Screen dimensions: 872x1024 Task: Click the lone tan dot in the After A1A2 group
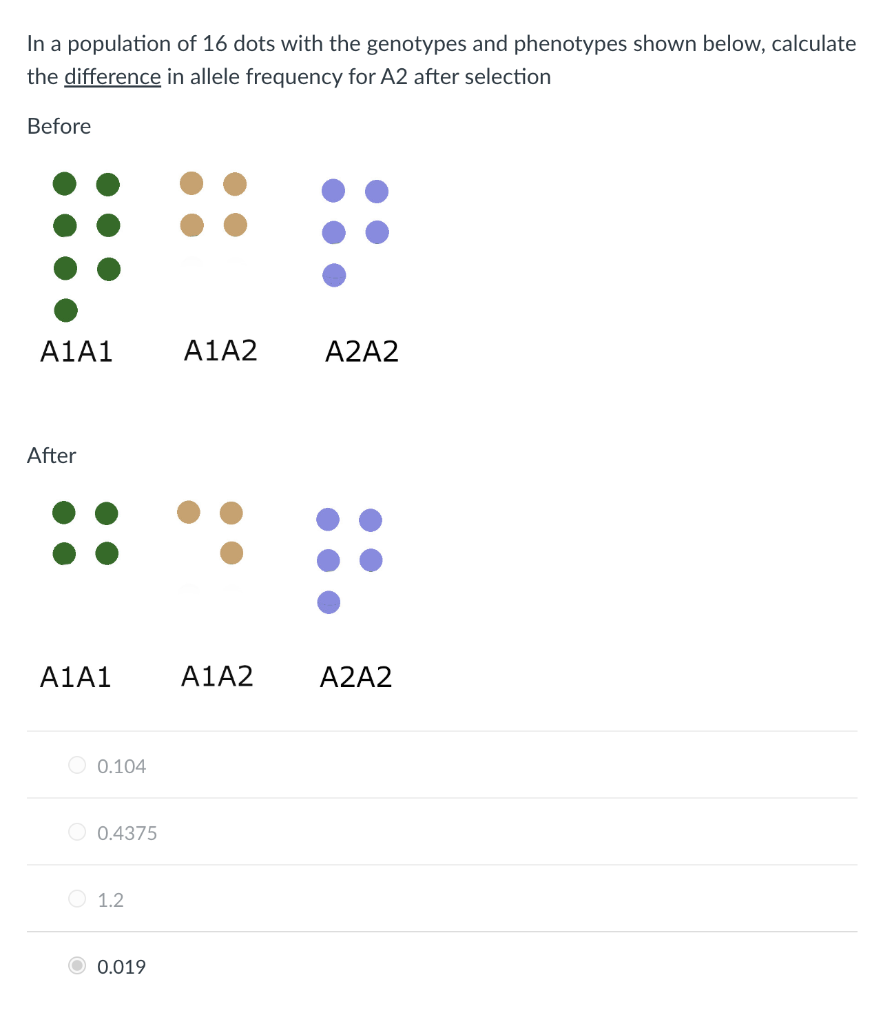(231, 552)
